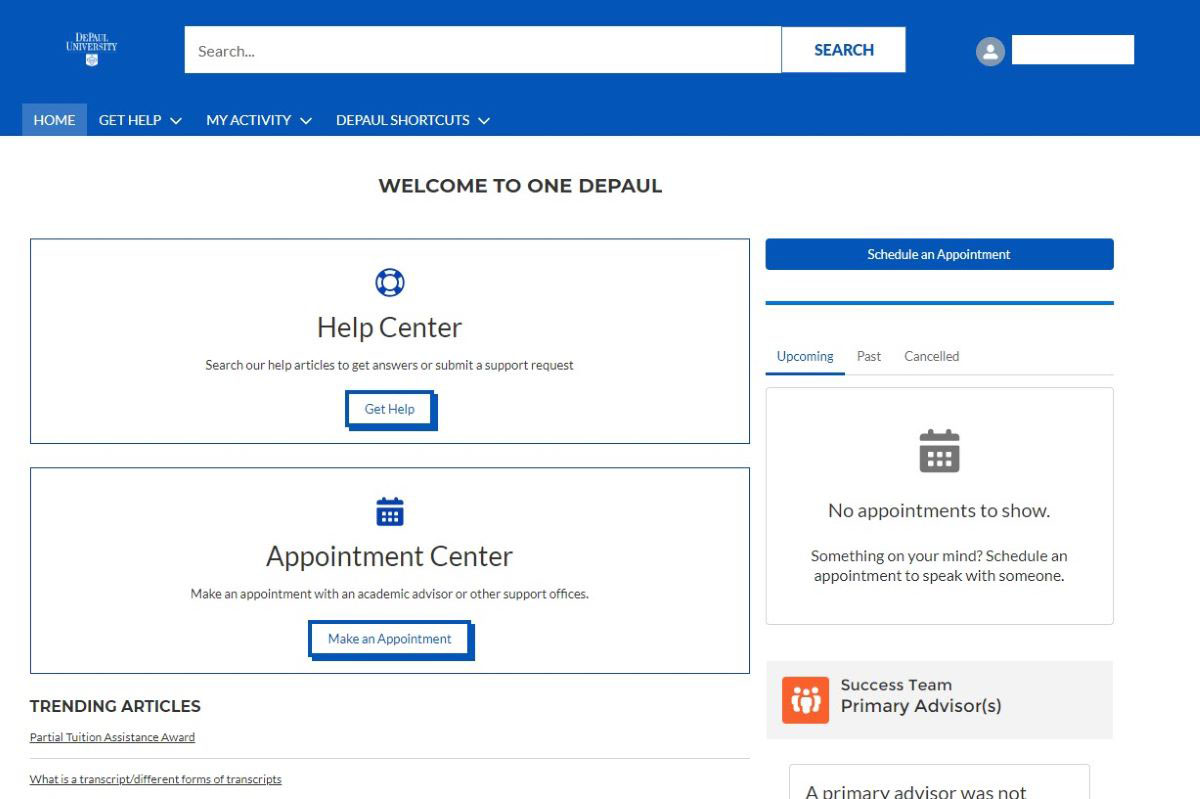Click the orange Success Team people icon
1200x799 pixels.
tap(805, 700)
